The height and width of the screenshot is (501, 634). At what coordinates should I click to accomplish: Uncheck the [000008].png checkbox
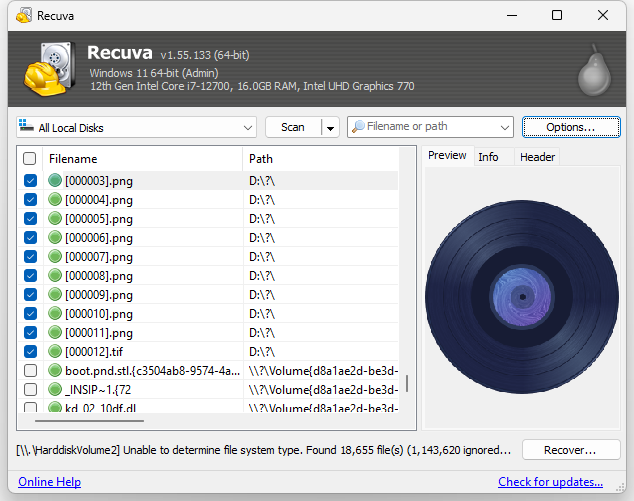tap(30, 275)
